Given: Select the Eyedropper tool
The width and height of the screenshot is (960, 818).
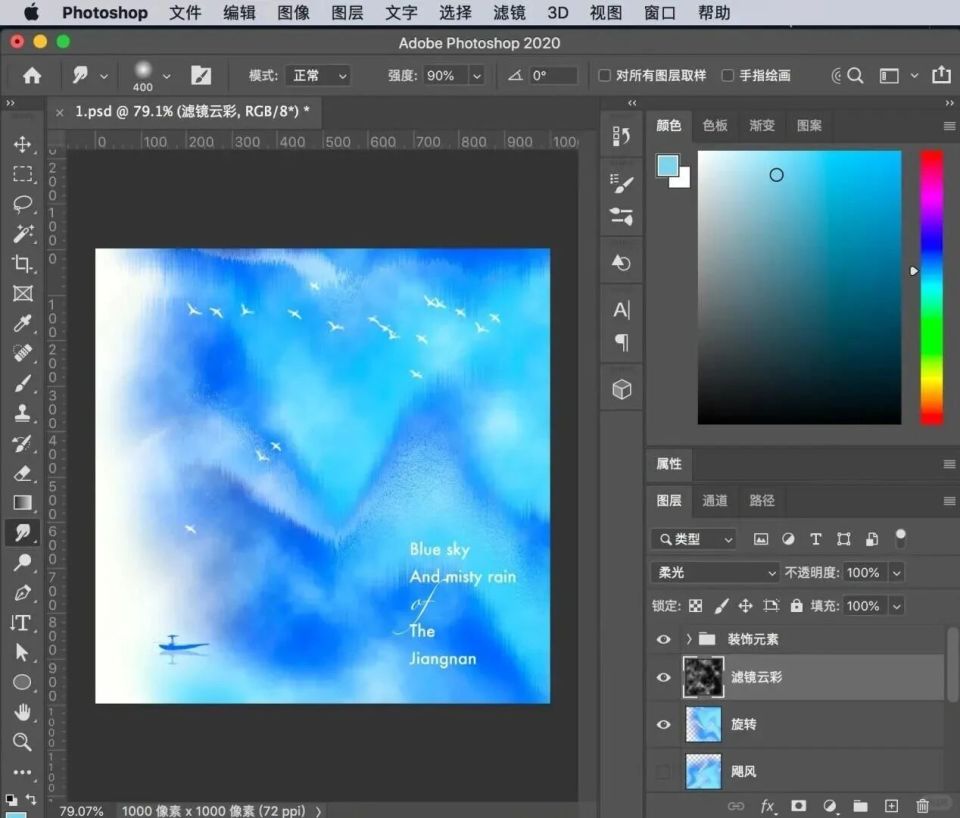Looking at the screenshot, I should pos(22,323).
